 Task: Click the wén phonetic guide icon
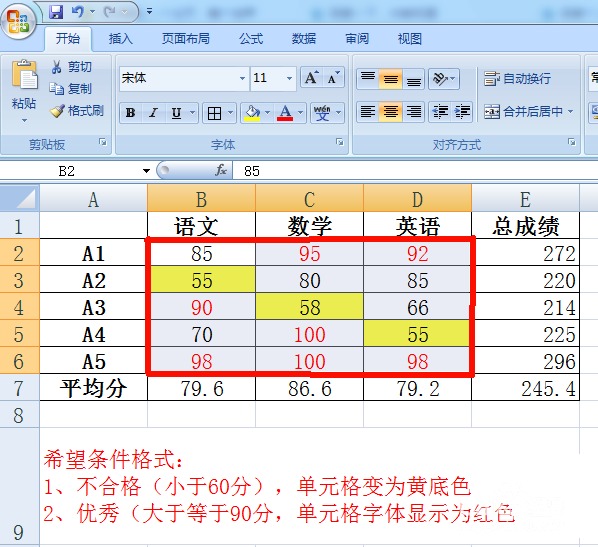[322, 113]
